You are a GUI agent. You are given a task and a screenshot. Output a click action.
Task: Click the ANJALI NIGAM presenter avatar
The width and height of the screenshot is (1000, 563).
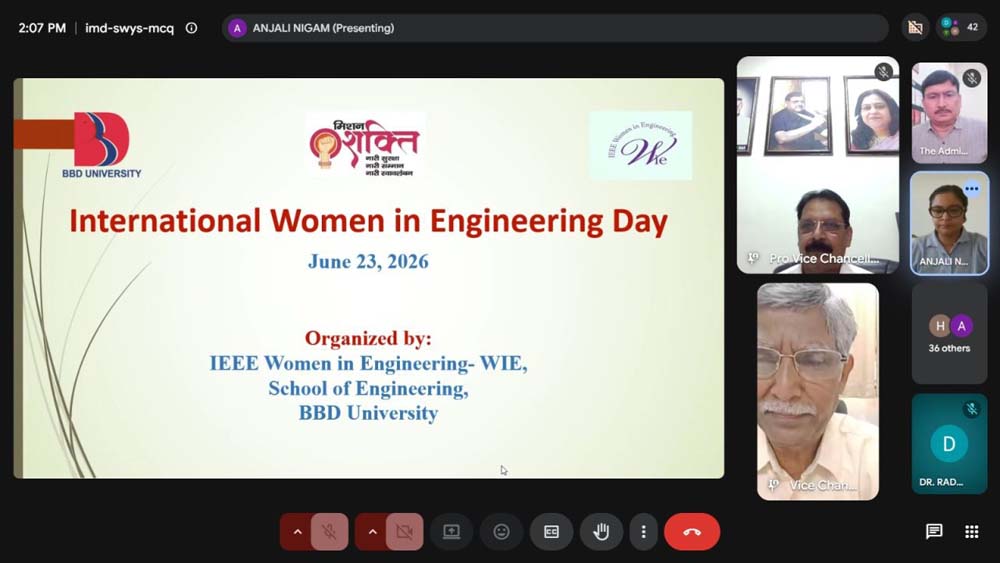237,28
